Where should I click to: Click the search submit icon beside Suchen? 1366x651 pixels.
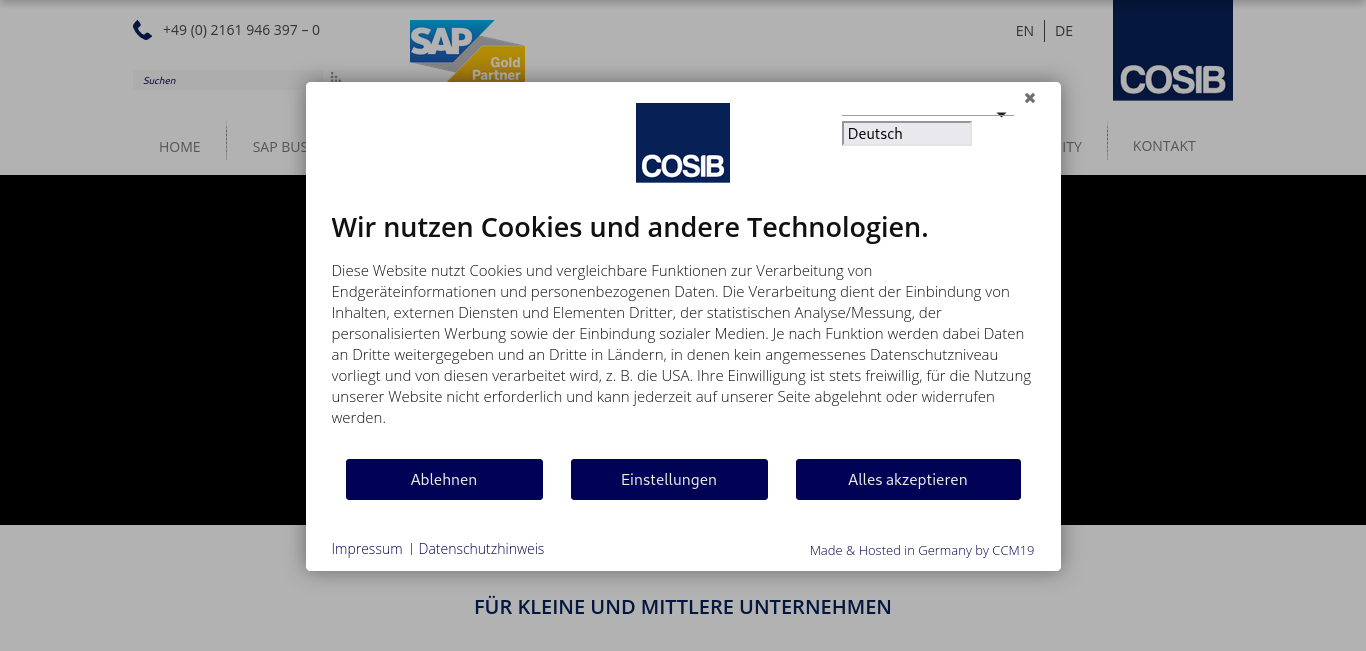pyautogui.click(x=336, y=79)
